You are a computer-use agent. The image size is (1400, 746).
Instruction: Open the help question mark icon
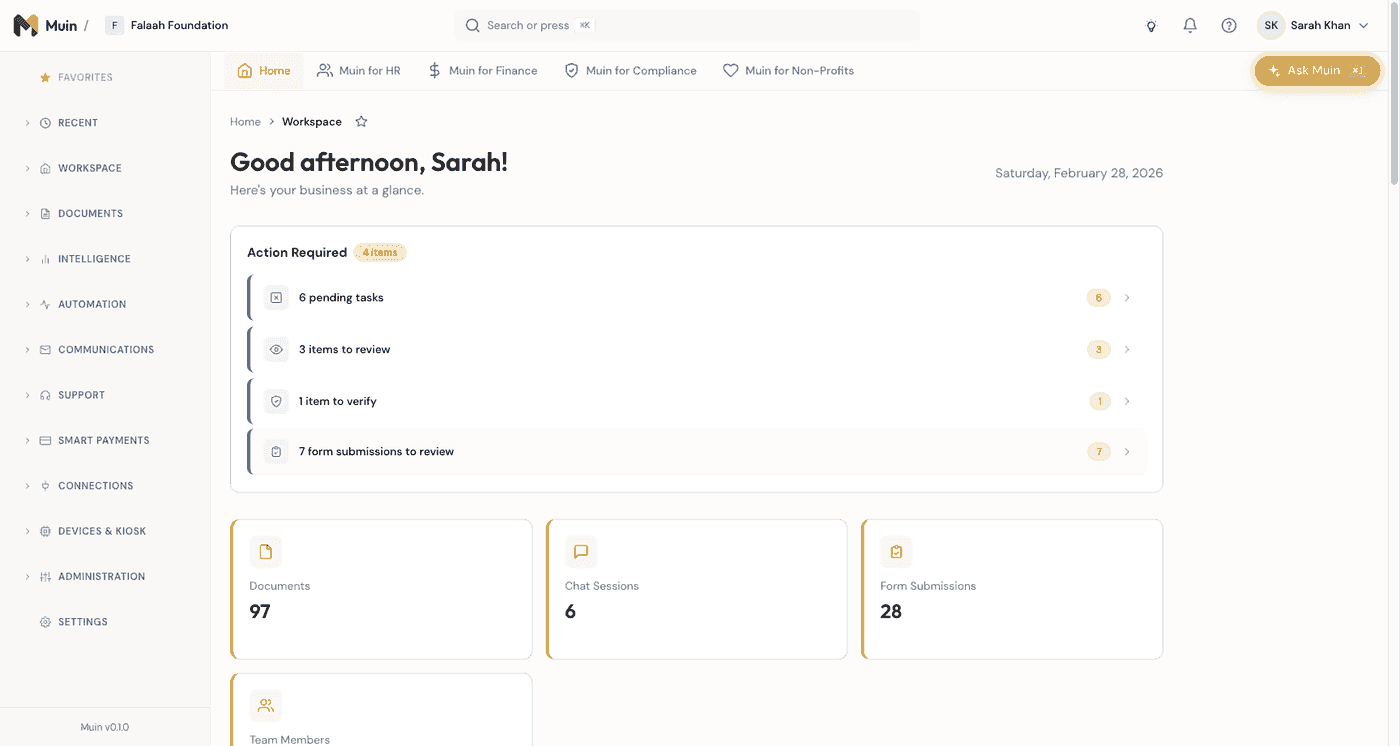1229,26
